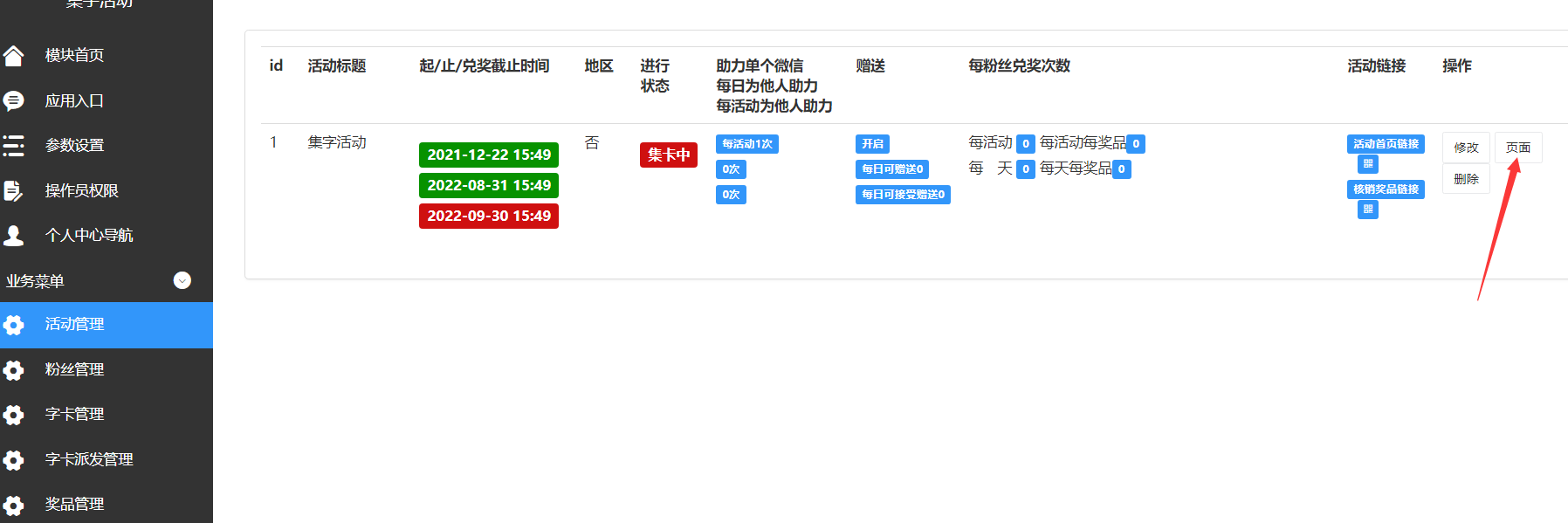Open QR code under 核销奖品链接
The height and width of the screenshot is (523, 1568).
coord(1367,210)
